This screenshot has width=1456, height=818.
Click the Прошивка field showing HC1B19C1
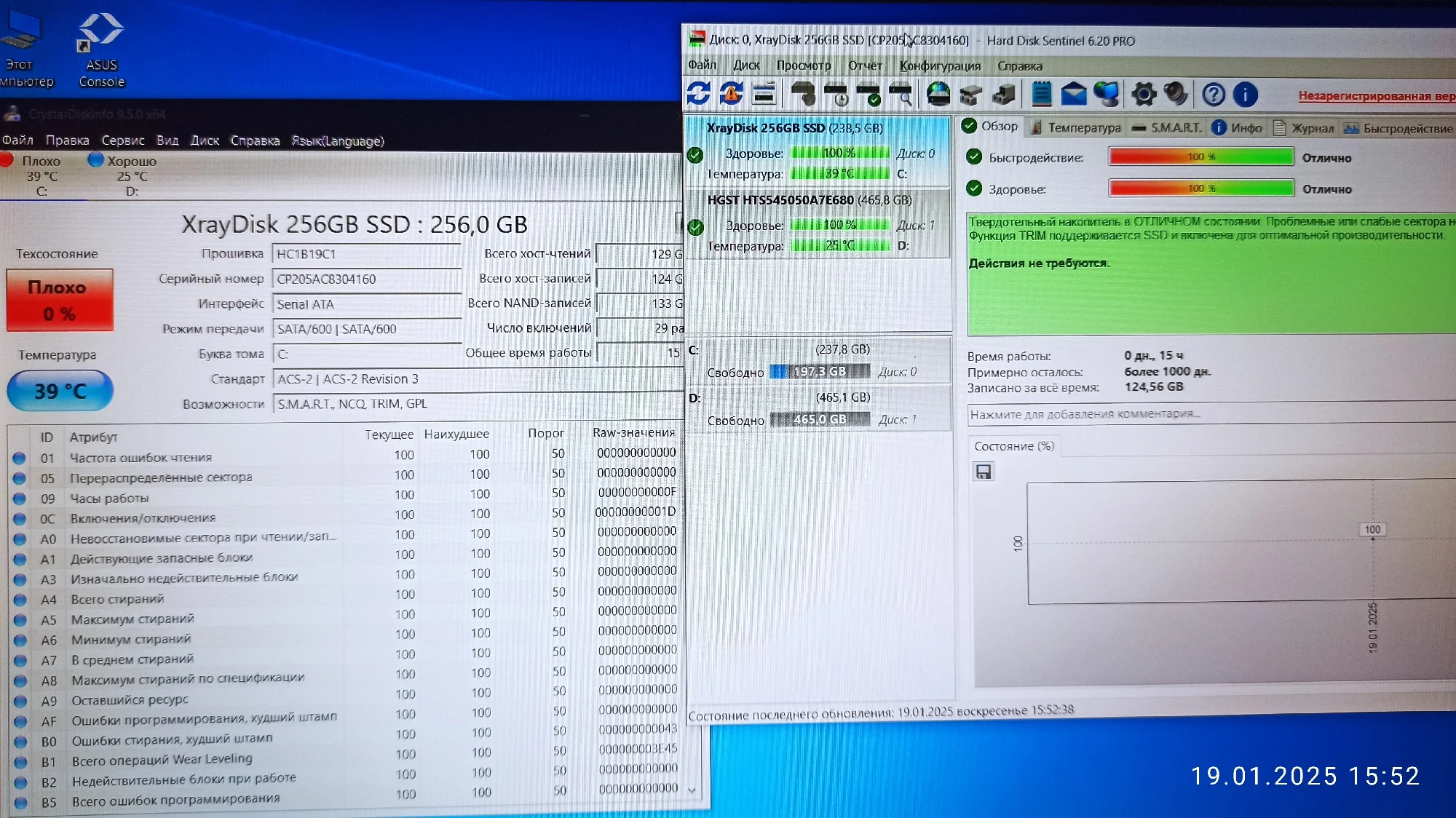[367, 254]
